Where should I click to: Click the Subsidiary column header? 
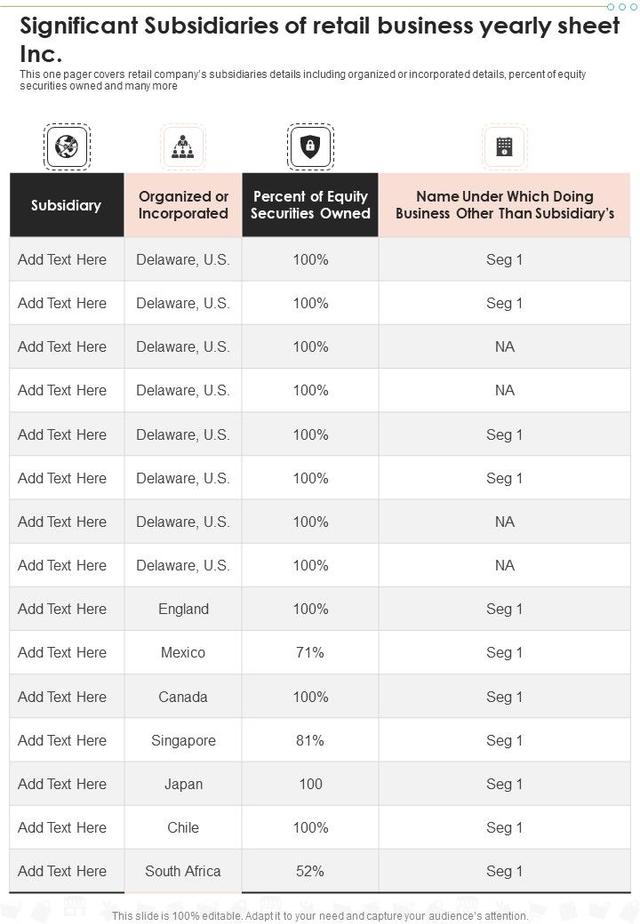[x=66, y=205]
